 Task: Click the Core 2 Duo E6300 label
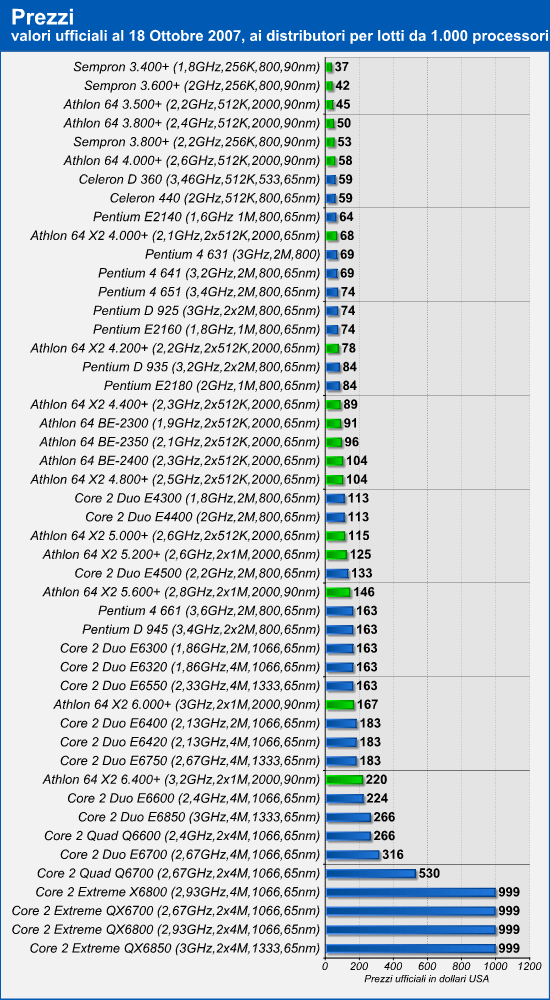click(x=190, y=649)
